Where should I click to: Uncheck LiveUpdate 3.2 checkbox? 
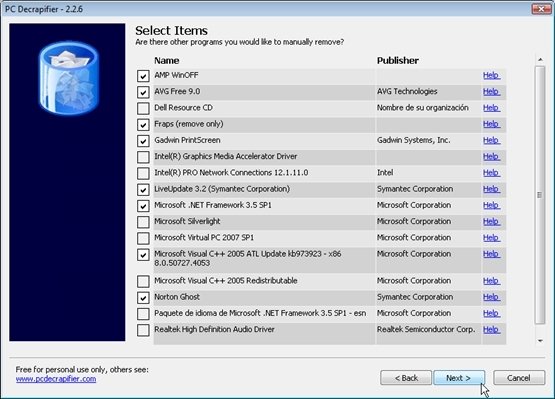(x=143, y=189)
